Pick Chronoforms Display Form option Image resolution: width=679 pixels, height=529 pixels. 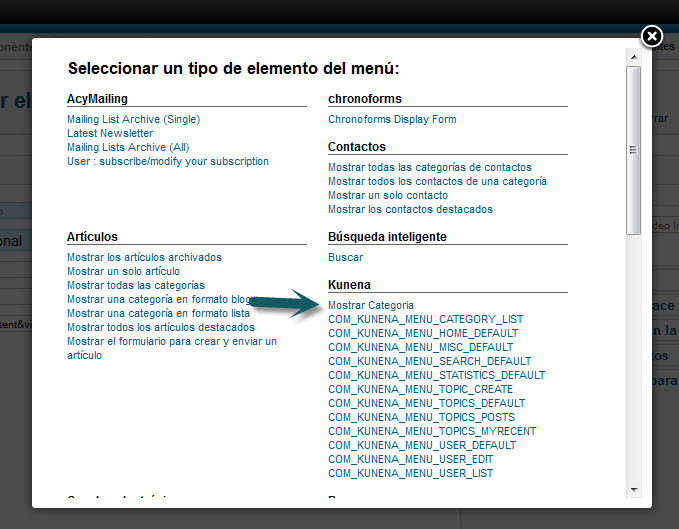pyautogui.click(x=392, y=119)
